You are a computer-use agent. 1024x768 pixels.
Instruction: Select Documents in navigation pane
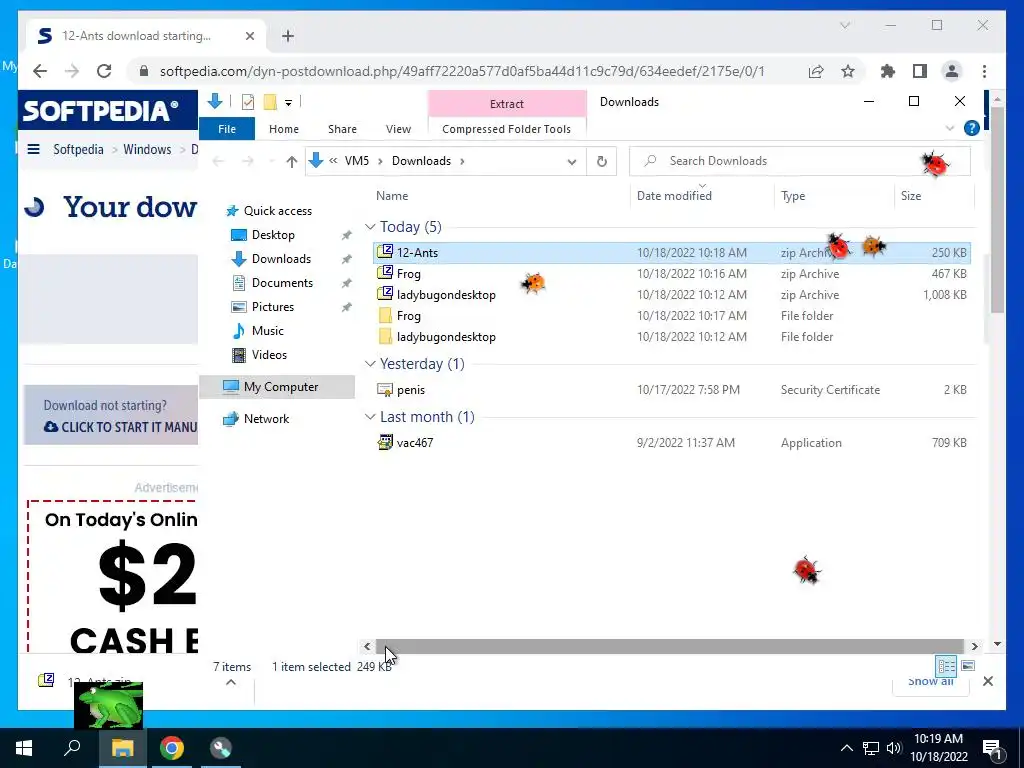(x=282, y=283)
